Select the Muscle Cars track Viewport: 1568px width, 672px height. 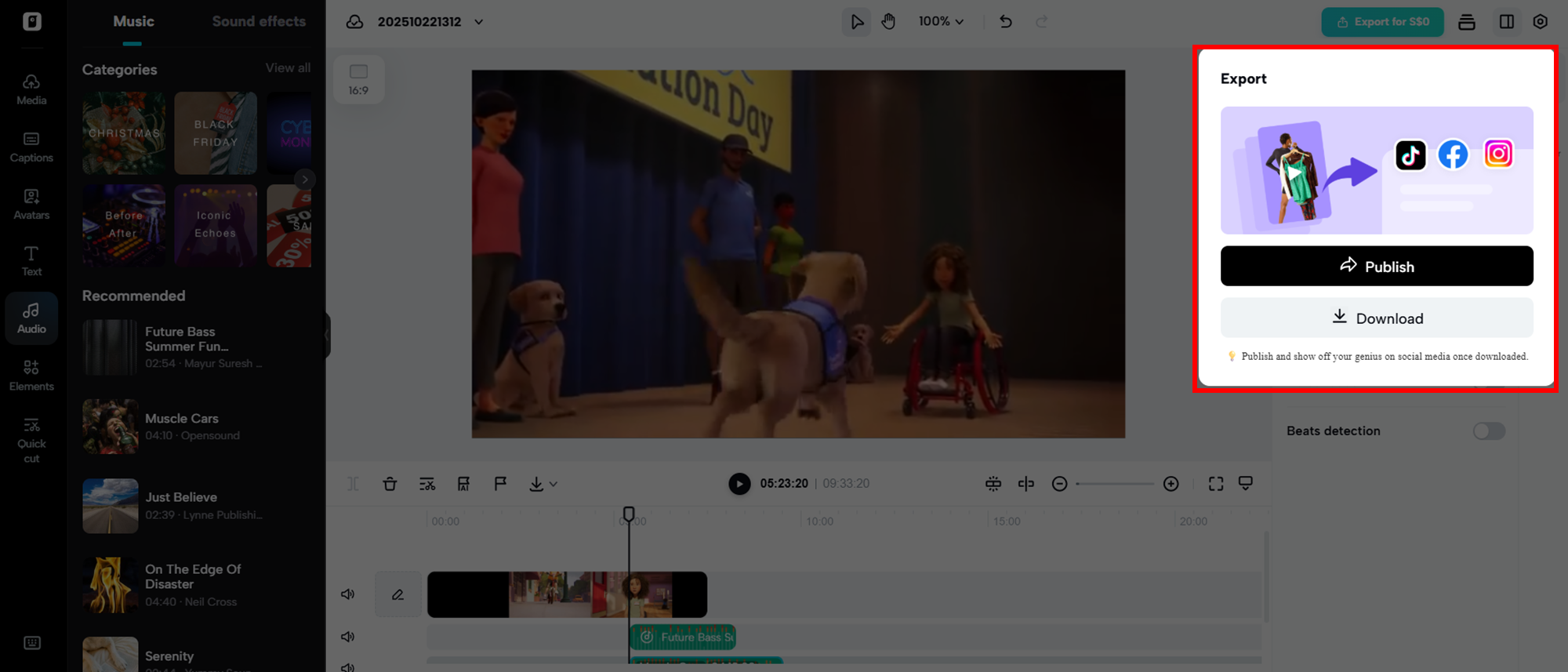coord(196,427)
